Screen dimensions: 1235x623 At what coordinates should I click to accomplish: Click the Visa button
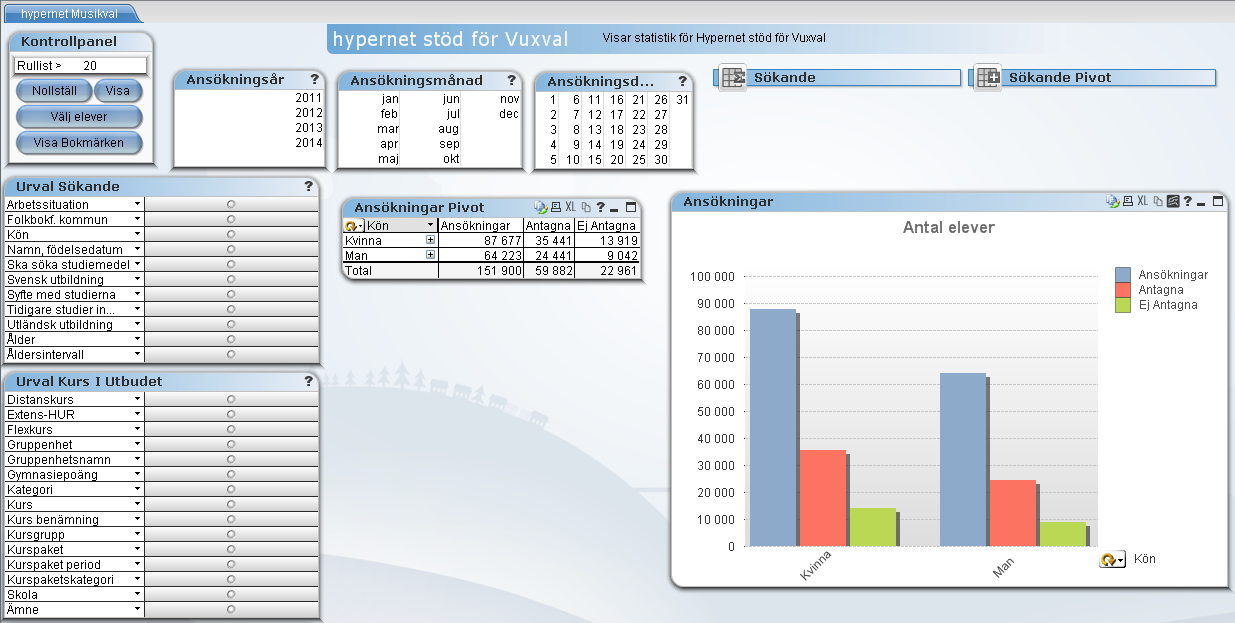click(118, 90)
